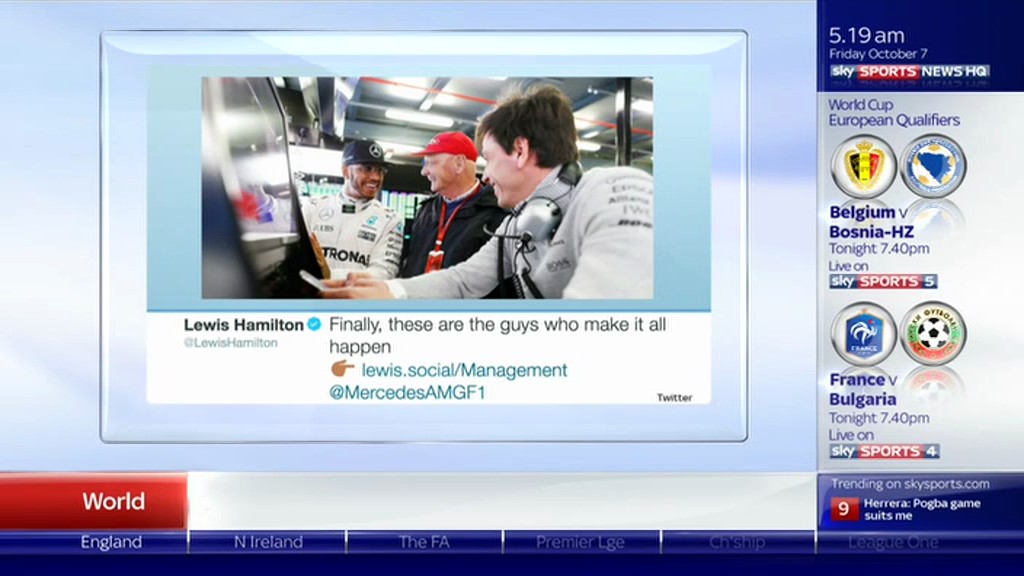This screenshot has height=576, width=1024.
Task: Select the League One ticker tab
Action: 893,542
